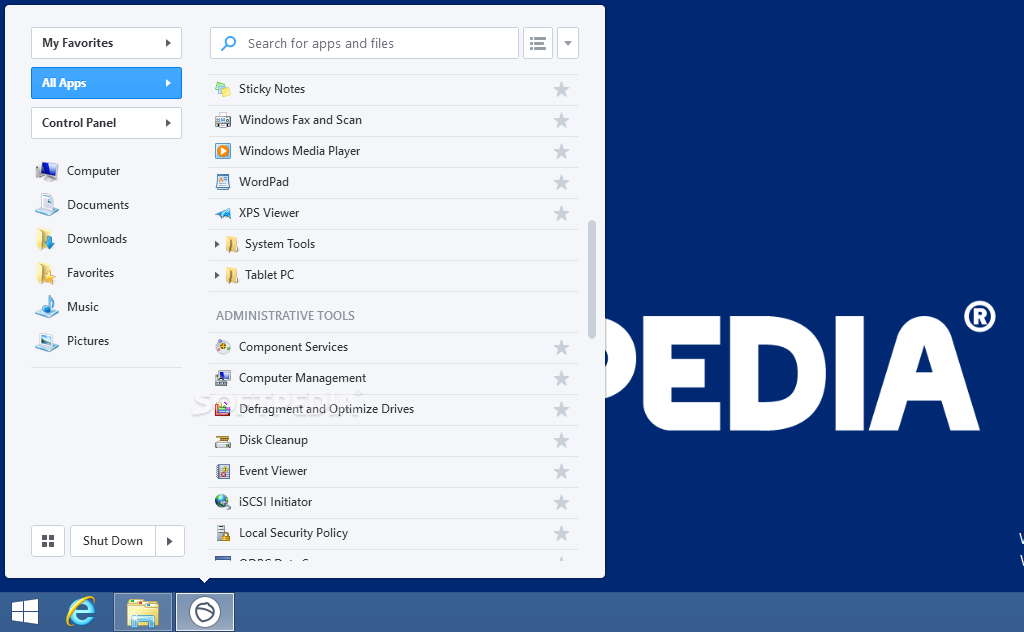Open Local Security Policy icon
The height and width of the screenshot is (632, 1024).
click(223, 533)
